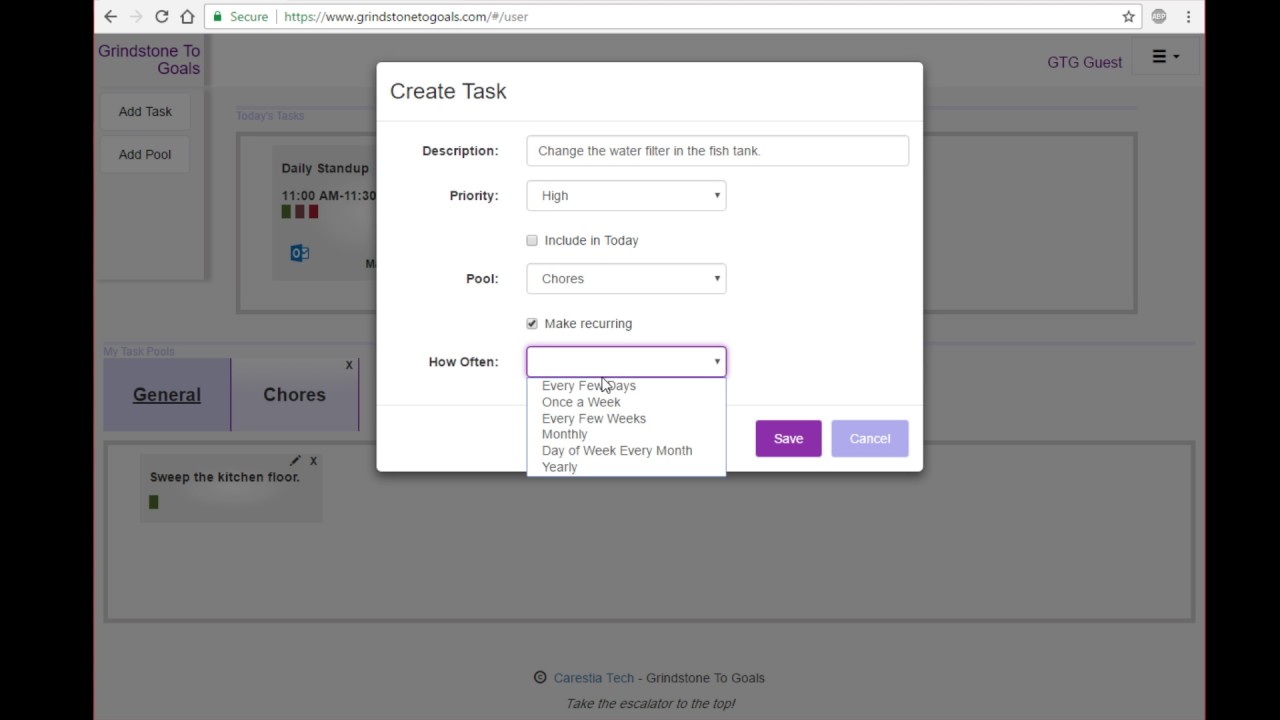Select Yearly from the list
The height and width of the screenshot is (720, 1280).
pyautogui.click(x=559, y=467)
